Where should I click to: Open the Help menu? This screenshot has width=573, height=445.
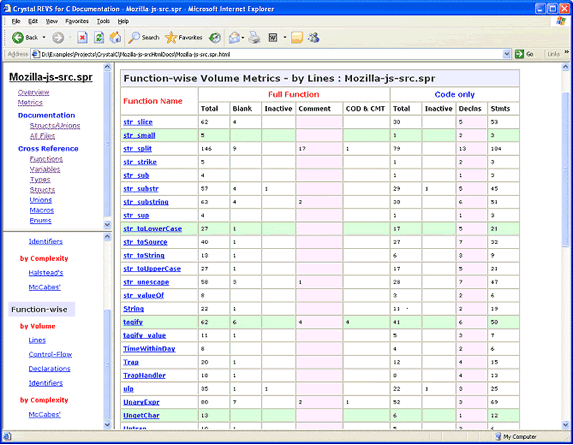123,21
